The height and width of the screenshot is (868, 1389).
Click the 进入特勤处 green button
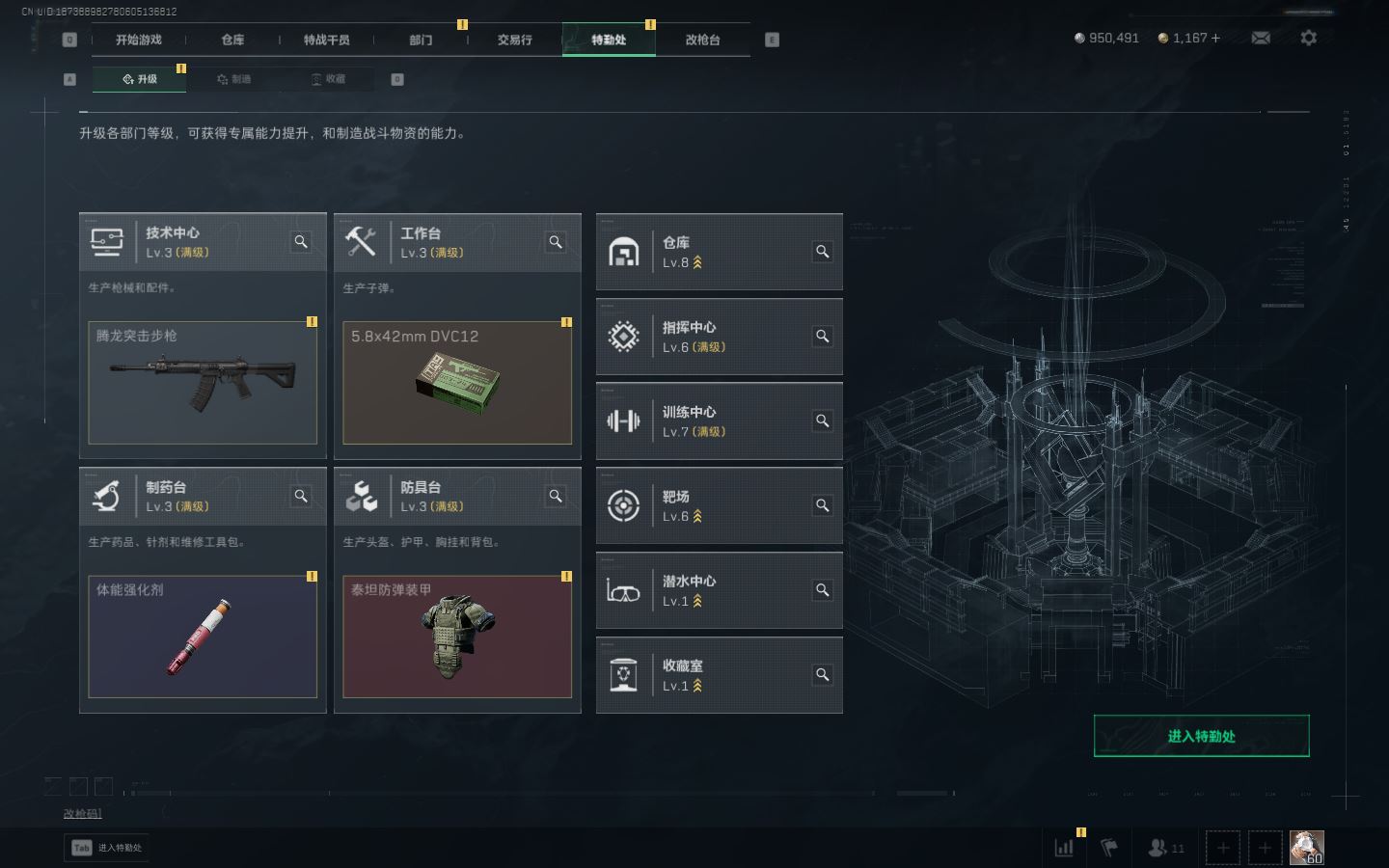(x=1201, y=736)
